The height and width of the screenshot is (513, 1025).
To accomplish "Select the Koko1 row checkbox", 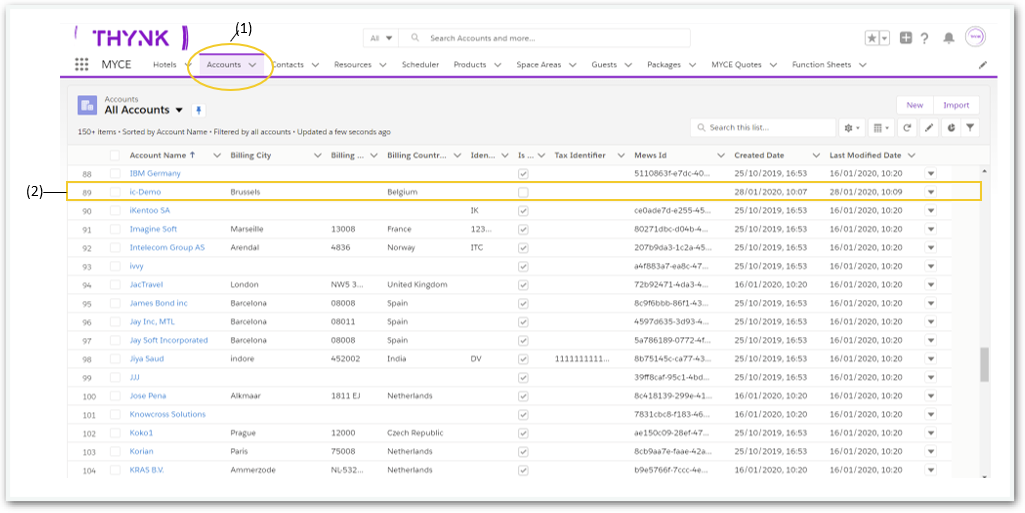I will tap(115, 433).
